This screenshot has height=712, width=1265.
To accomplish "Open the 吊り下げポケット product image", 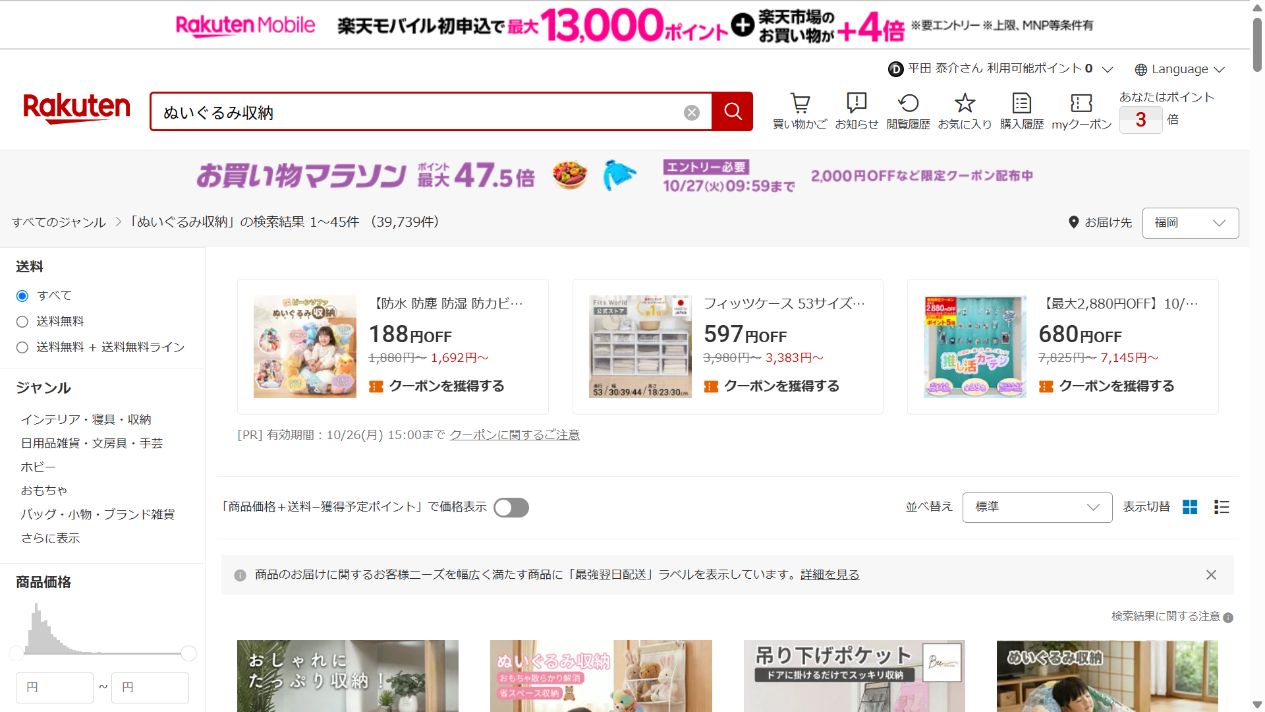I will point(854,676).
